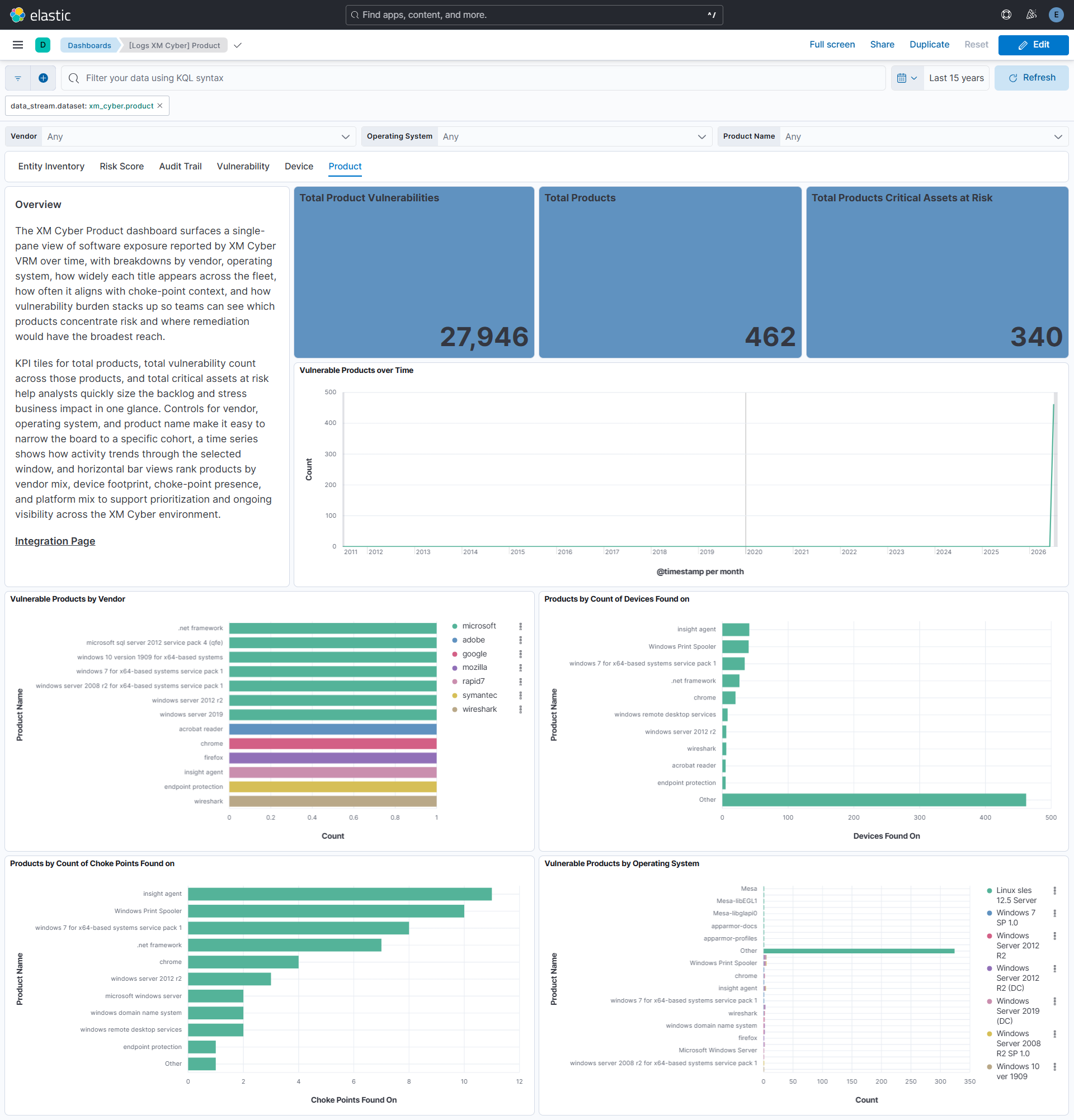This screenshot has width=1074, height=1120.
Task: Open the Integration Page link
Action: 55,541
